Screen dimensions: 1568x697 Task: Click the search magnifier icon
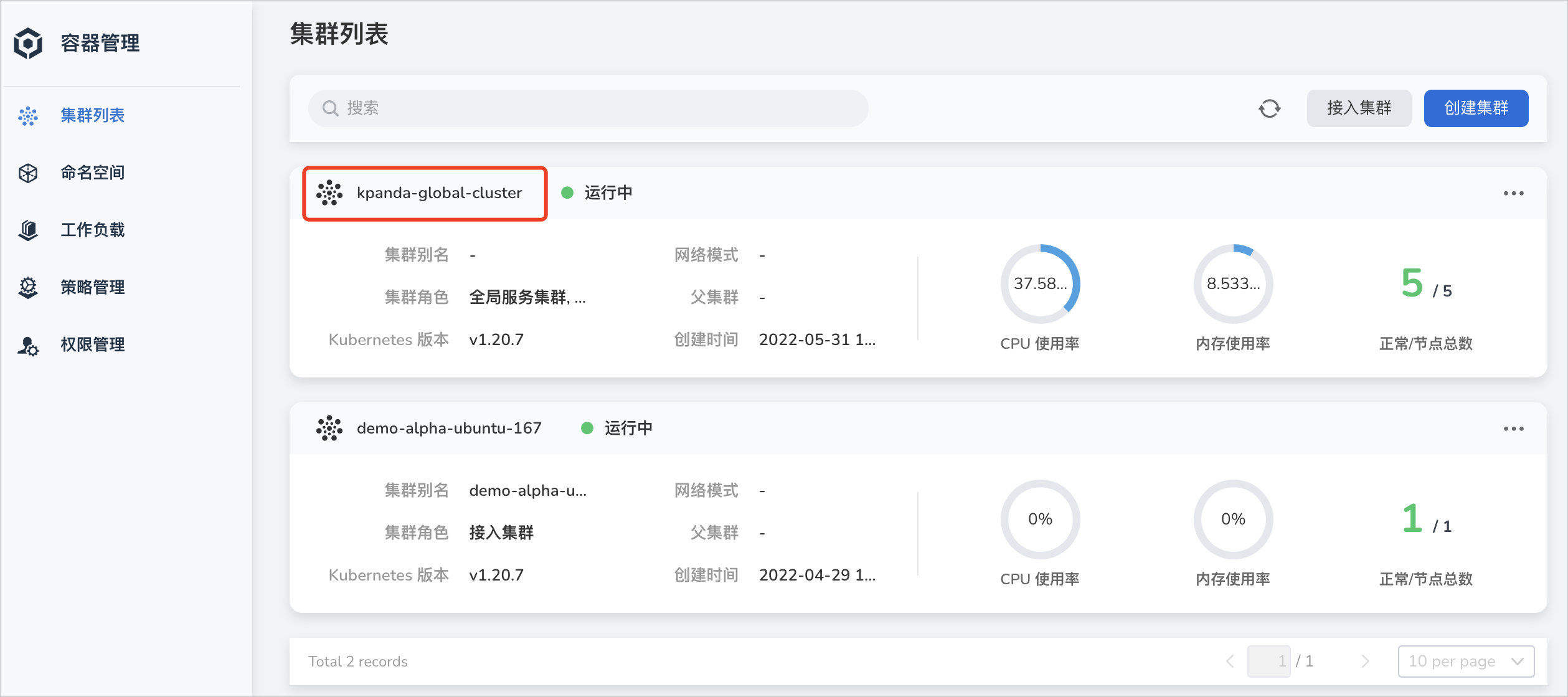click(x=330, y=108)
